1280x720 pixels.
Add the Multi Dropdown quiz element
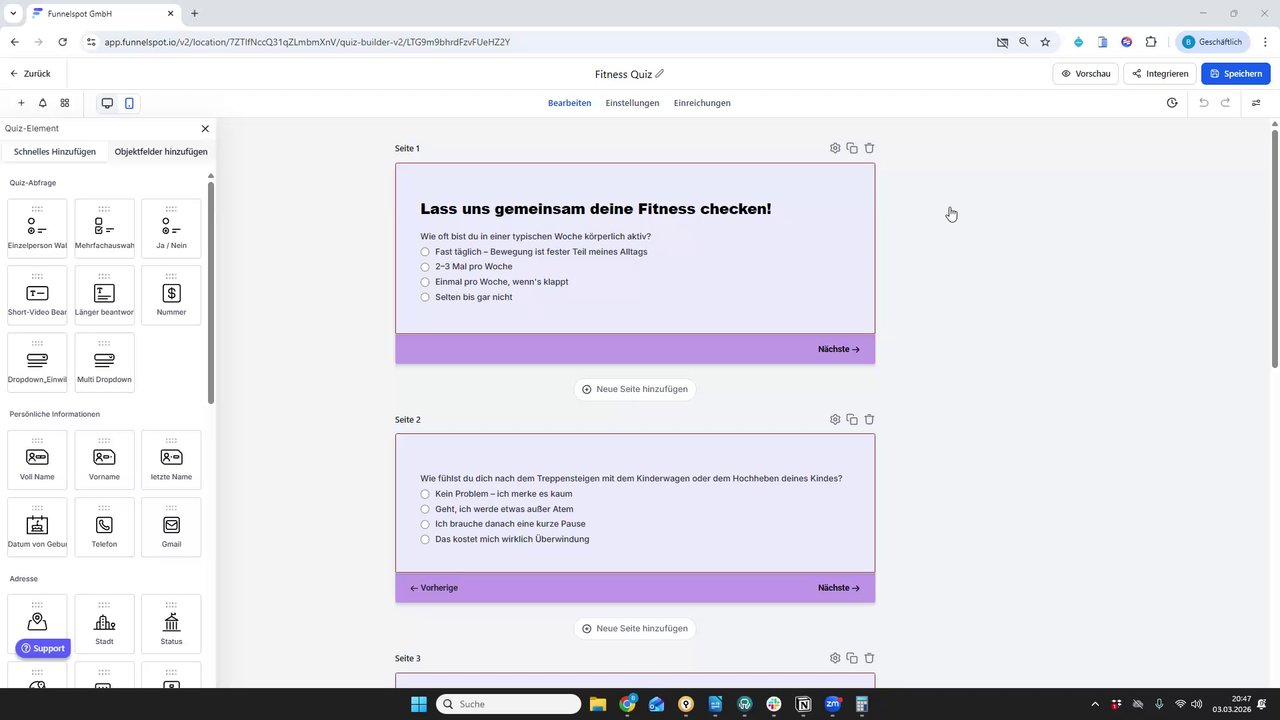(x=104, y=362)
